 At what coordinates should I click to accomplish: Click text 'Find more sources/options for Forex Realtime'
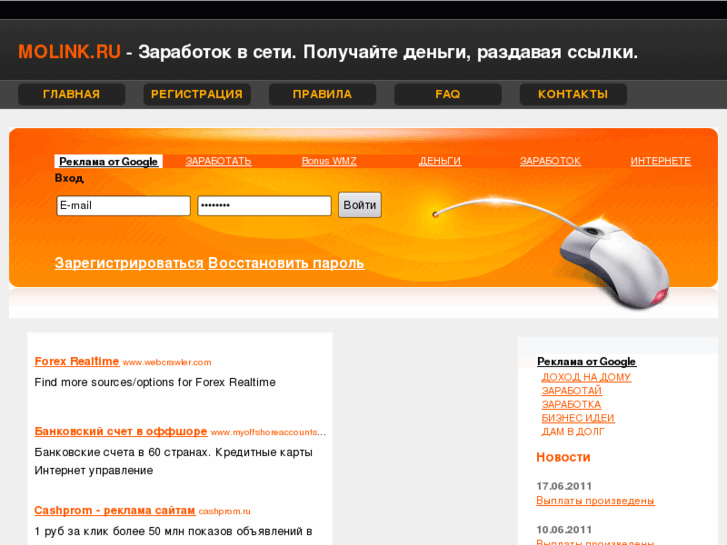point(155,382)
